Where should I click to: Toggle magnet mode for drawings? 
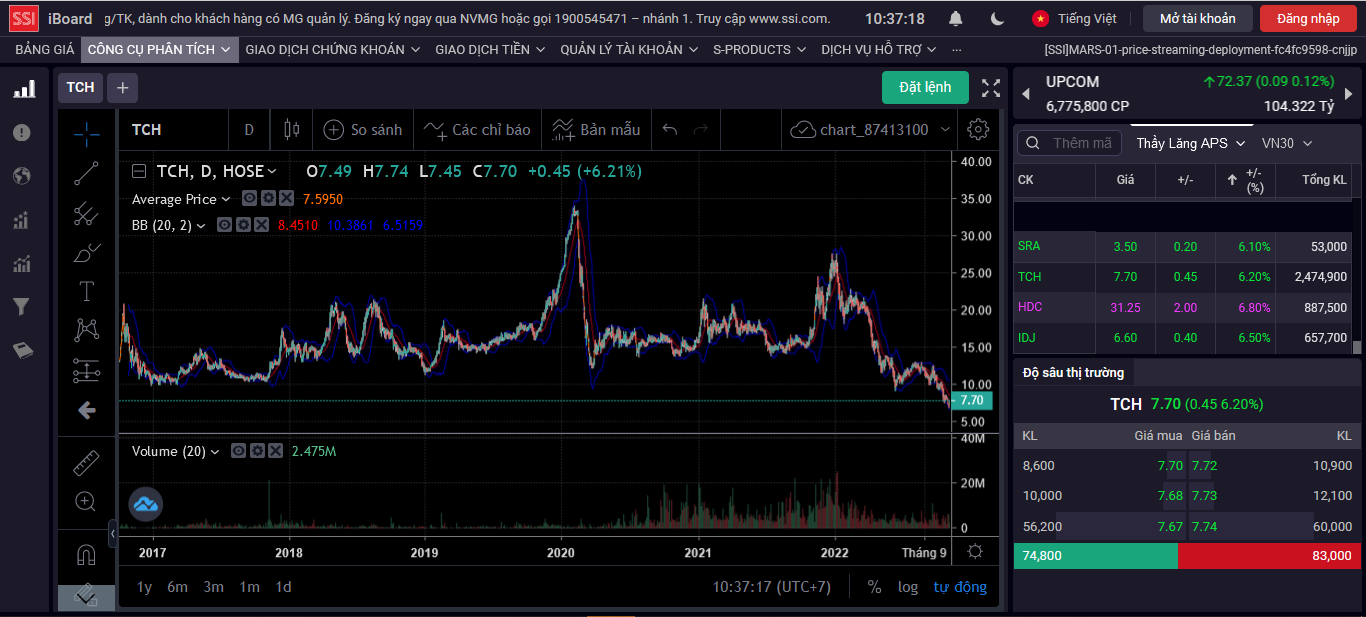click(87, 554)
